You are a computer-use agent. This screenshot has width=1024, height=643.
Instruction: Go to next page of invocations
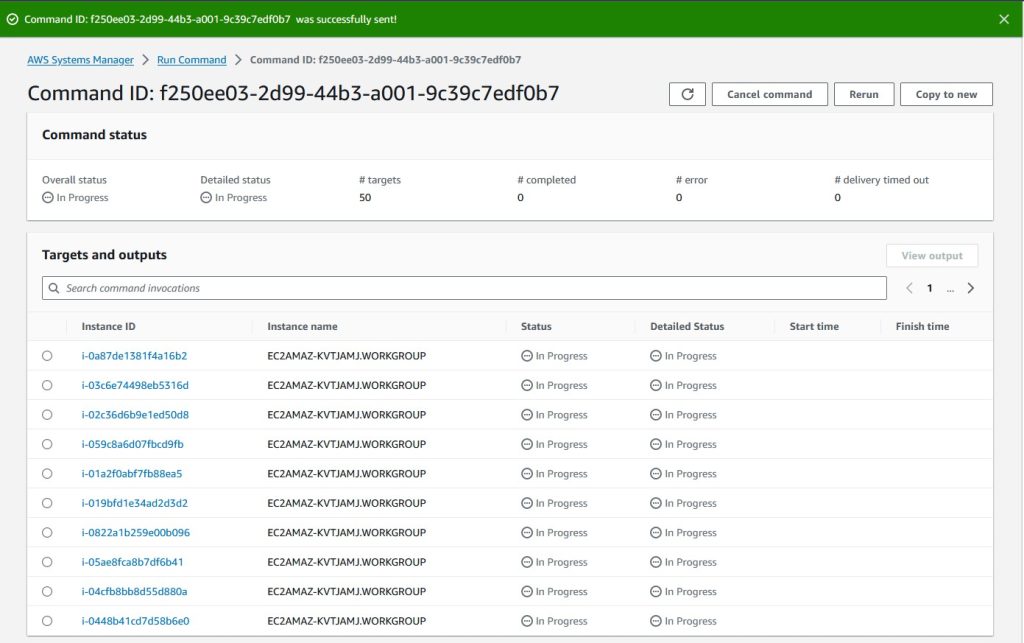970,288
